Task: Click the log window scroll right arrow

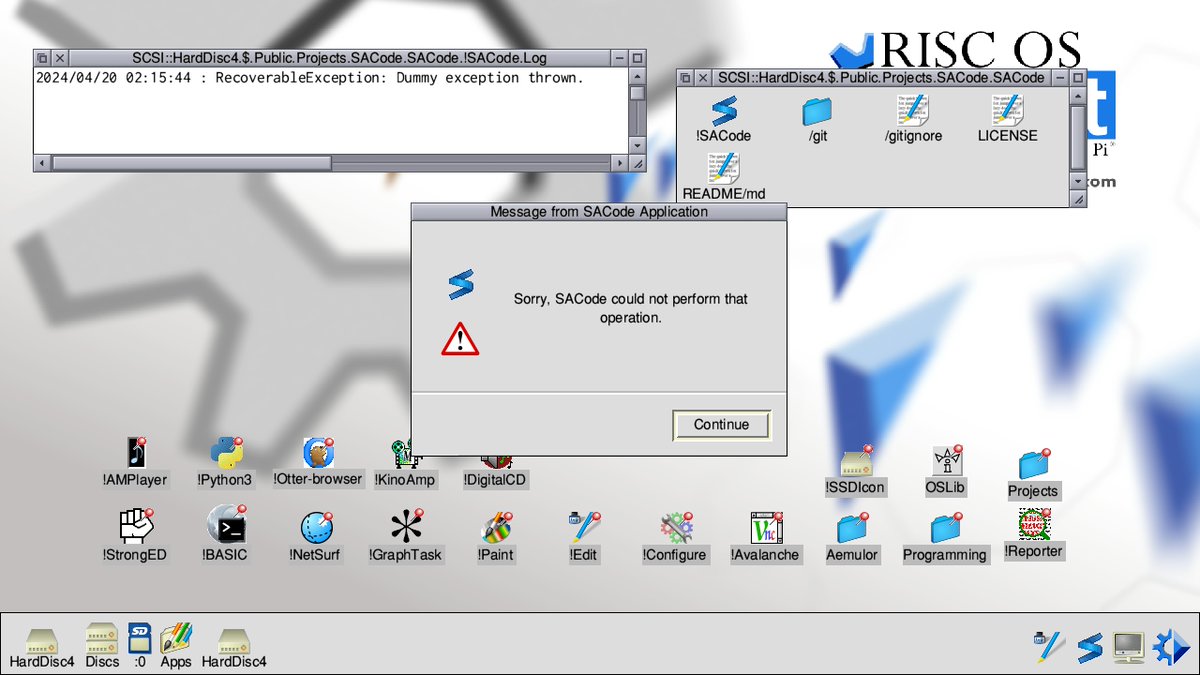Action: pyautogui.click(x=620, y=162)
